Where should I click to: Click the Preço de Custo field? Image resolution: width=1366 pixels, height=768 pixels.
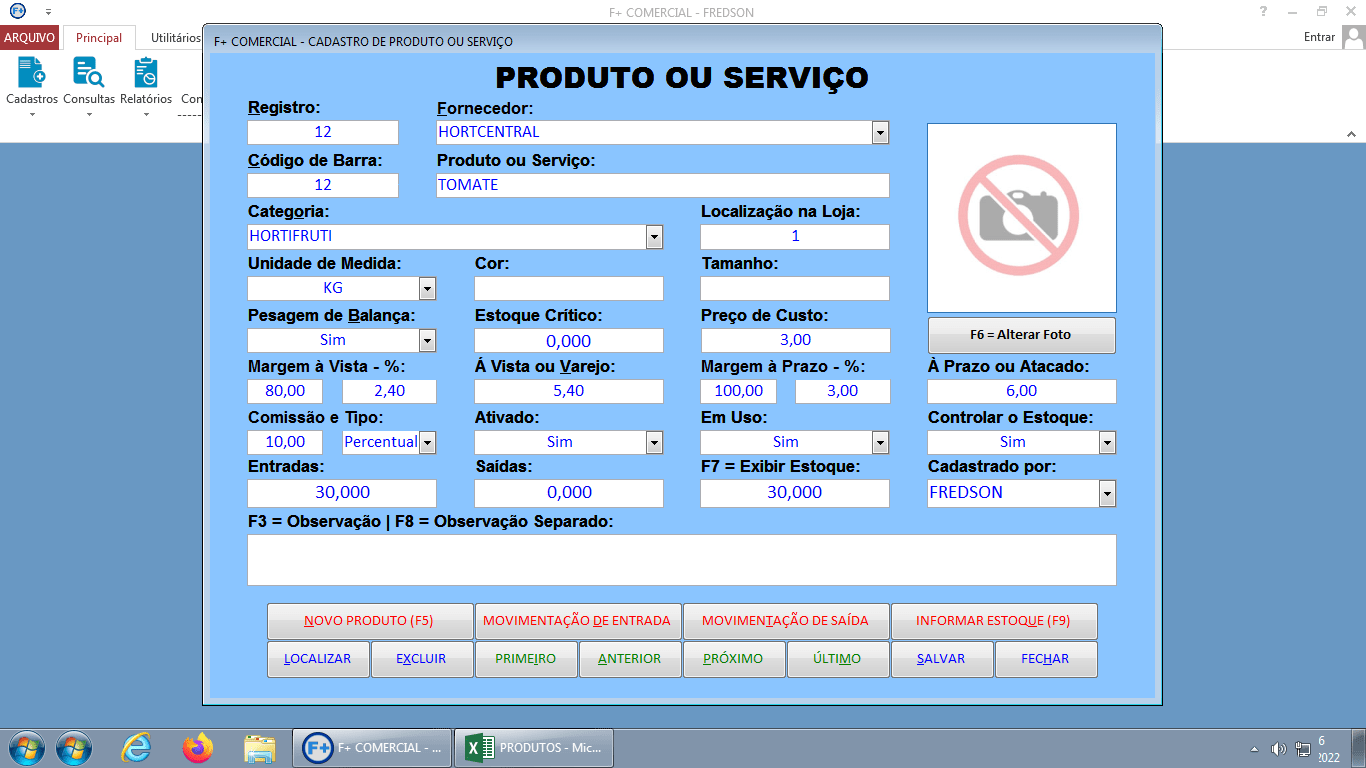pyautogui.click(x=795, y=340)
